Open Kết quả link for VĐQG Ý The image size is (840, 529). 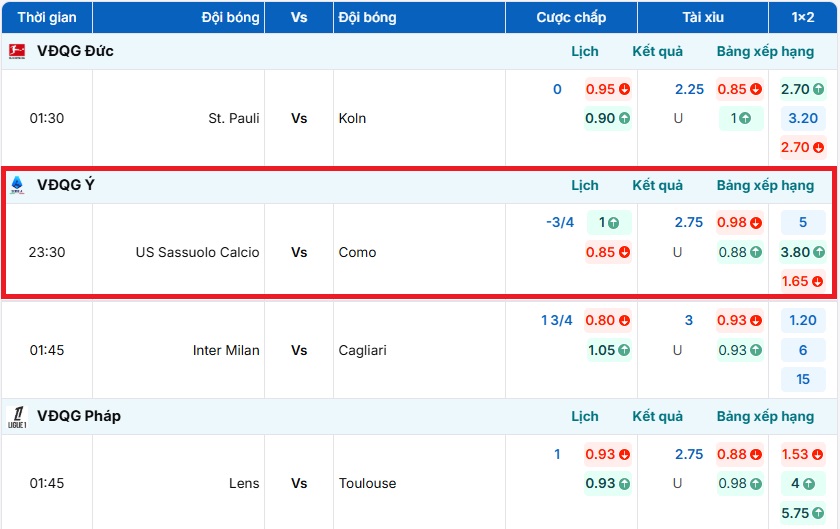[657, 185]
